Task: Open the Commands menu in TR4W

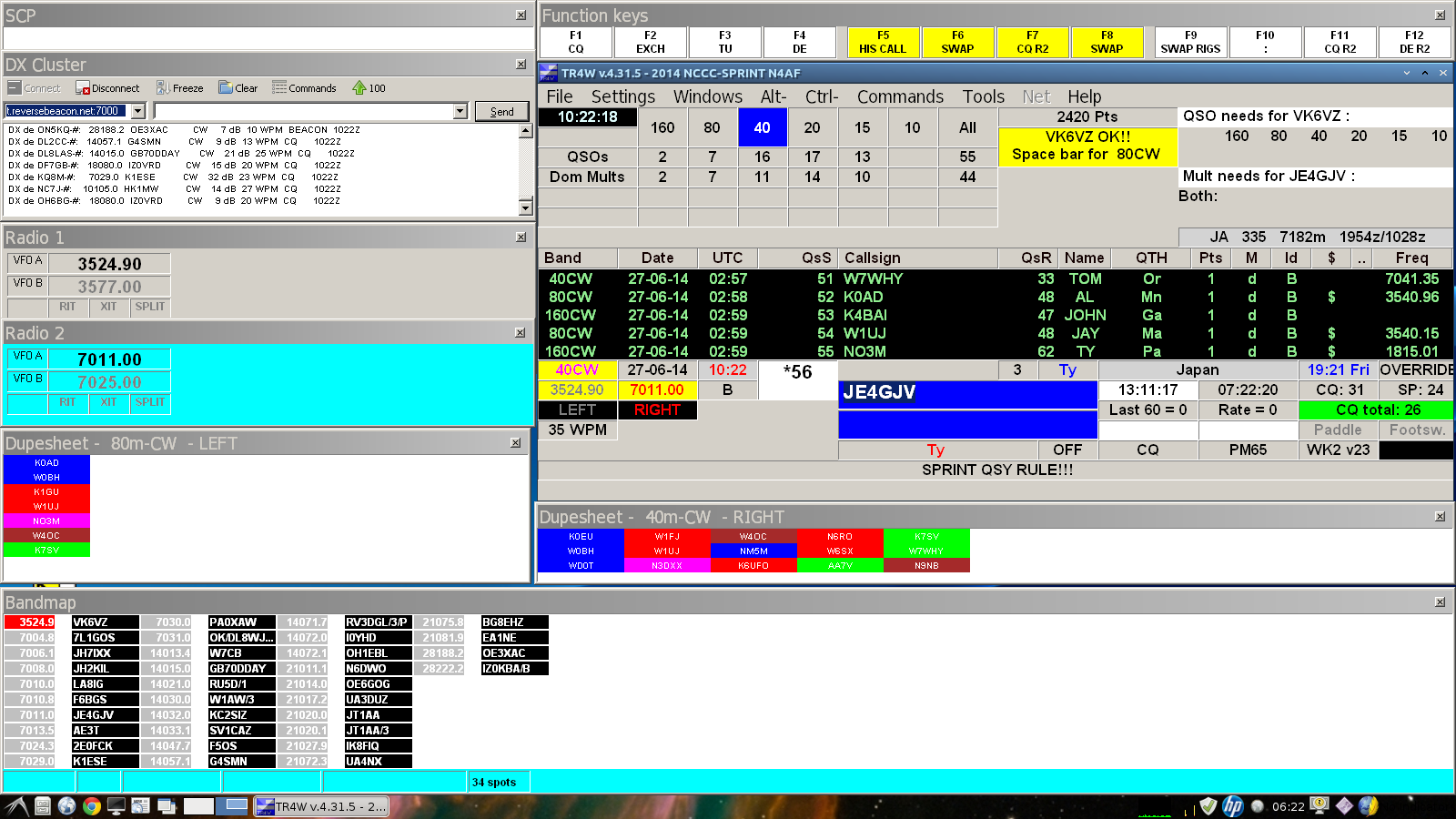Action: click(900, 96)
